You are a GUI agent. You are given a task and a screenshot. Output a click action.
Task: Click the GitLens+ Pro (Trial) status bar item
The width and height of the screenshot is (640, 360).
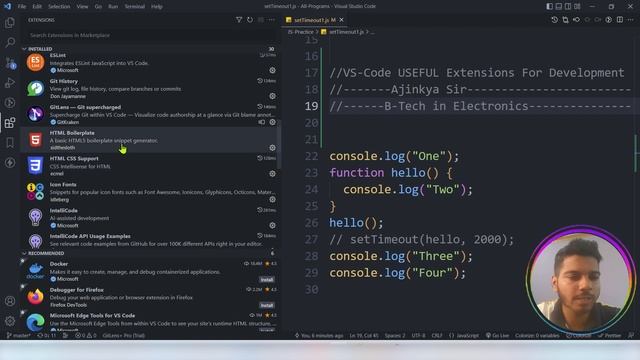pos(124,336)
